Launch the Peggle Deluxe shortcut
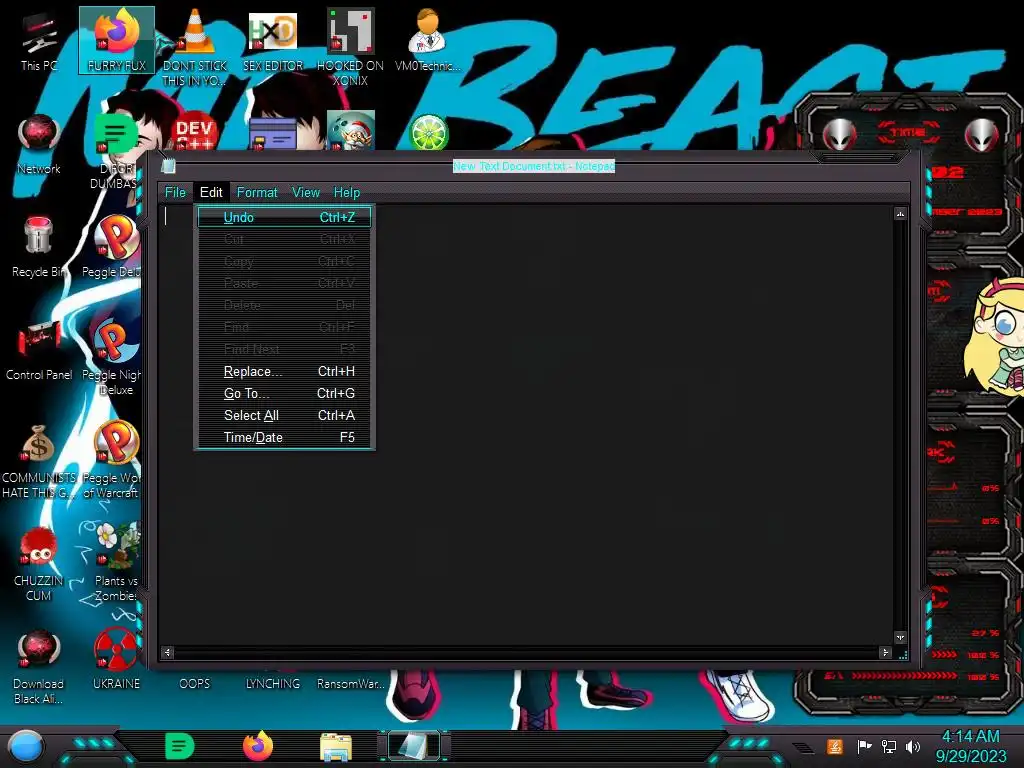Viewport: 1024px width, 768px height. [115, 247]
